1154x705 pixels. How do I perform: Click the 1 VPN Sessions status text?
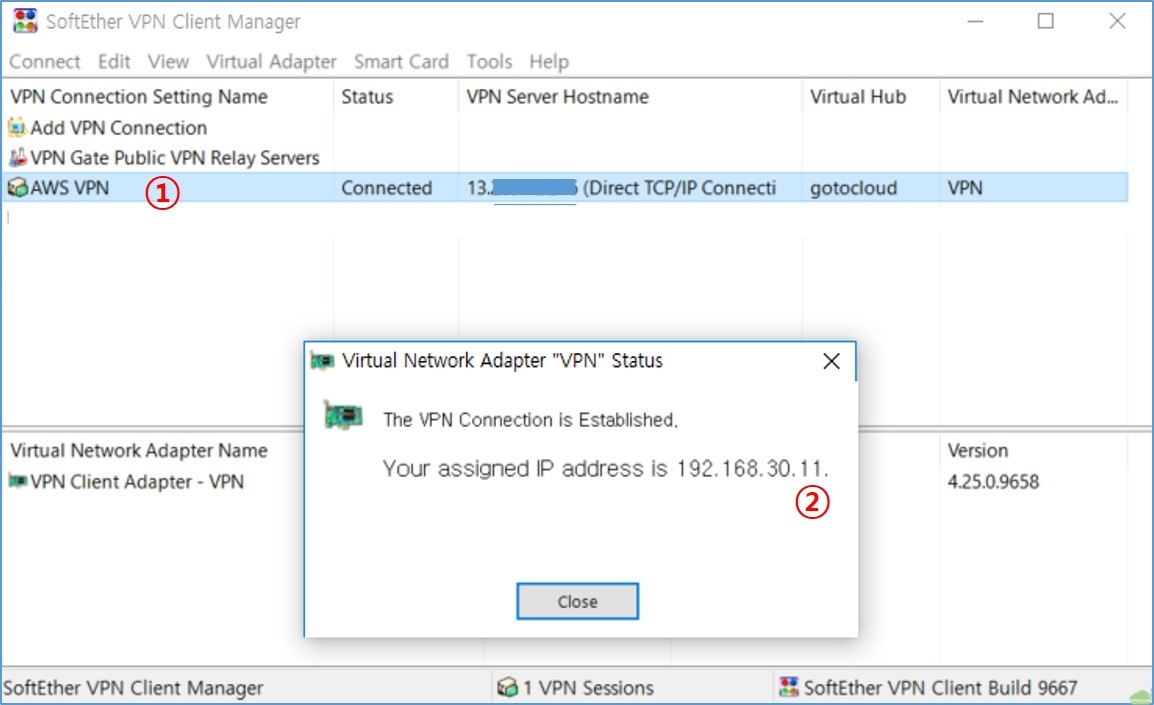coord(588,687)
